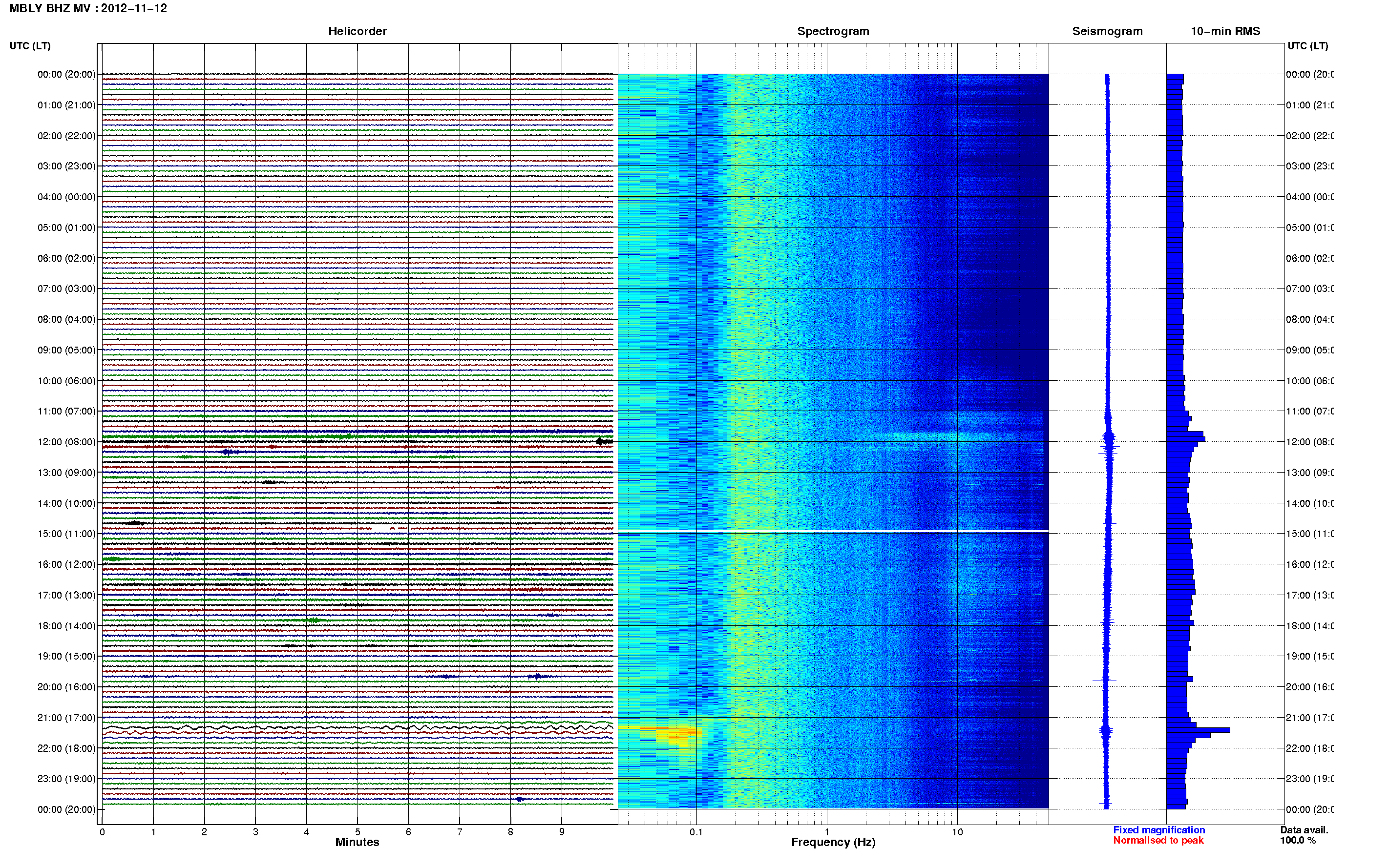The height and width of the screenshot is (868, 1389).
Task: Click the left 04:00 (00:00) time label
Action: pyautogui.click(x=66, y=197)
